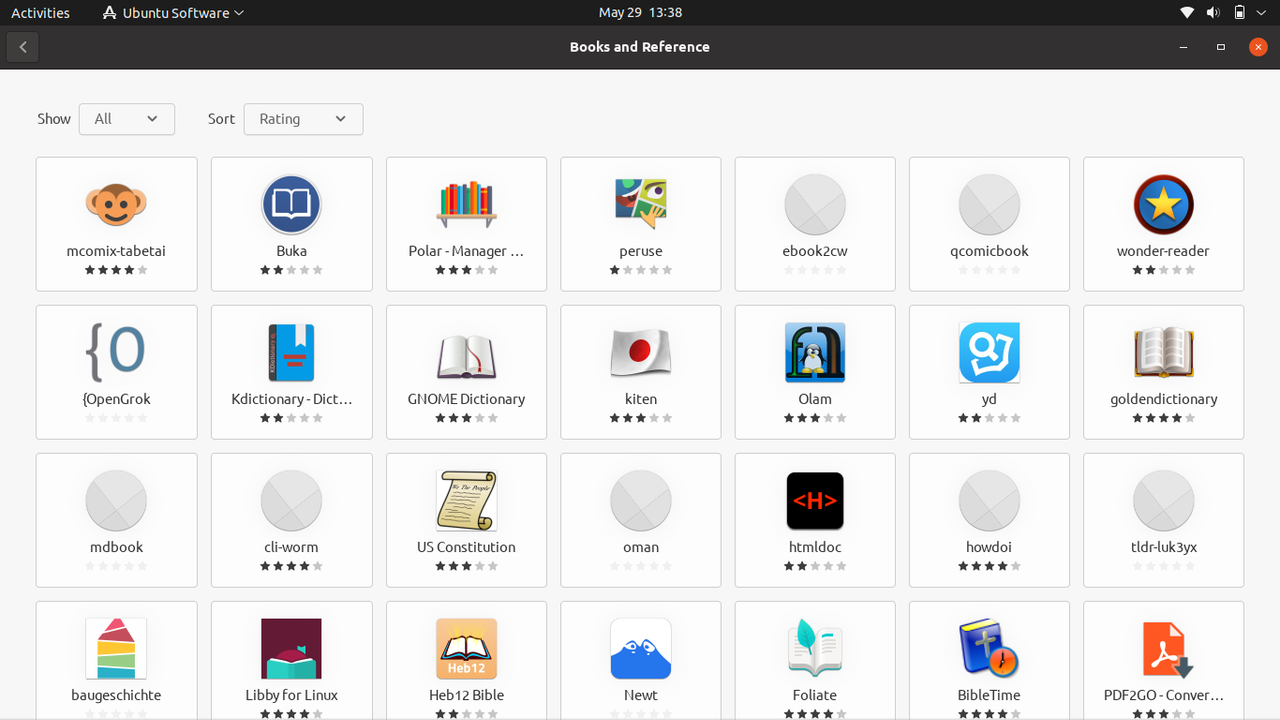Click the 'PDF2GO - Conver…' label

[x=1164, y=695]
